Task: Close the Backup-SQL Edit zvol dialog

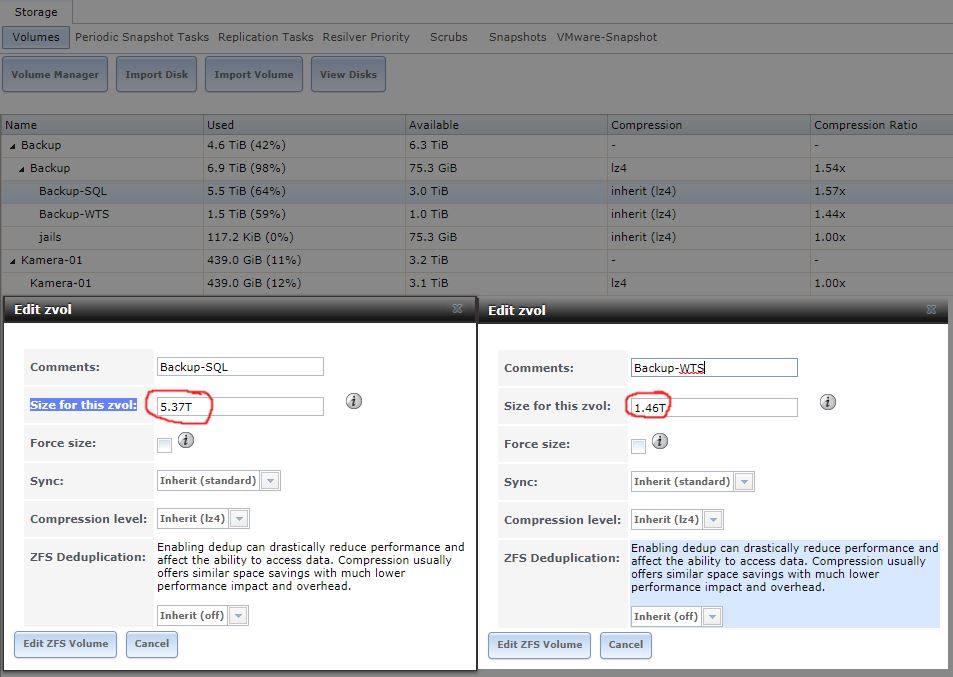Action: point(458,309)
